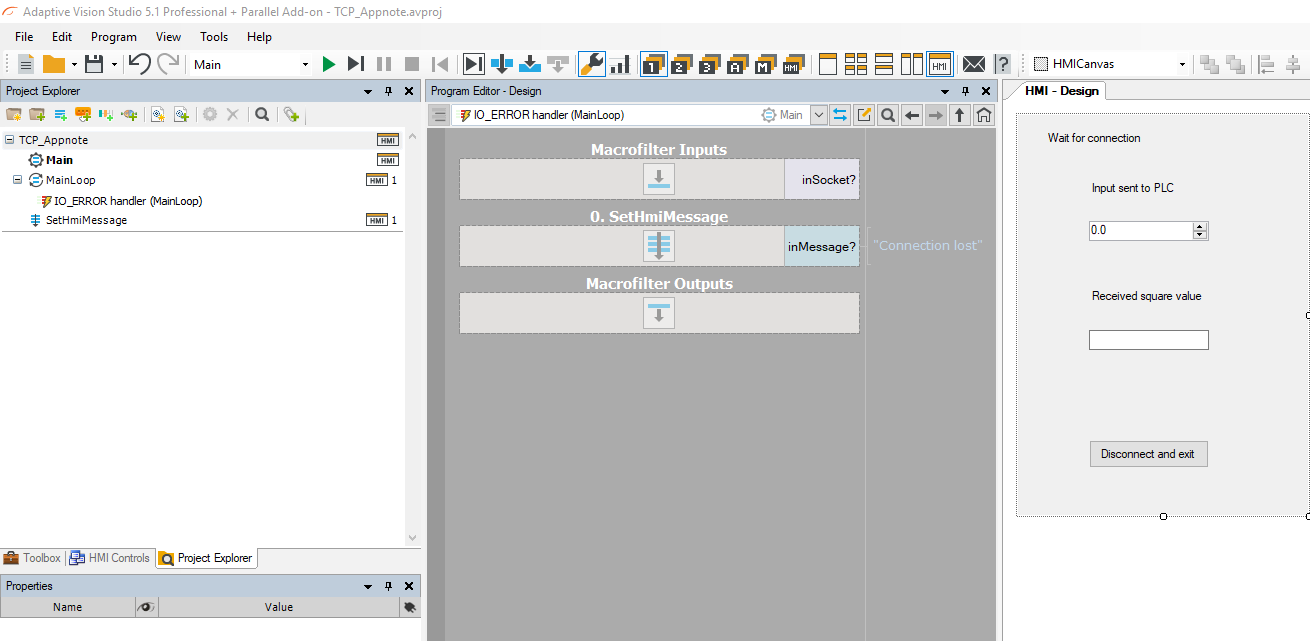Toggle the HMI layout view button
Screen dimensions: 1310x641
point(940,64)
